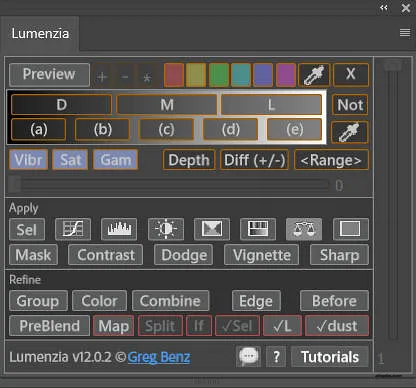
Task: Click the Map button
Action: coord(114,326)
